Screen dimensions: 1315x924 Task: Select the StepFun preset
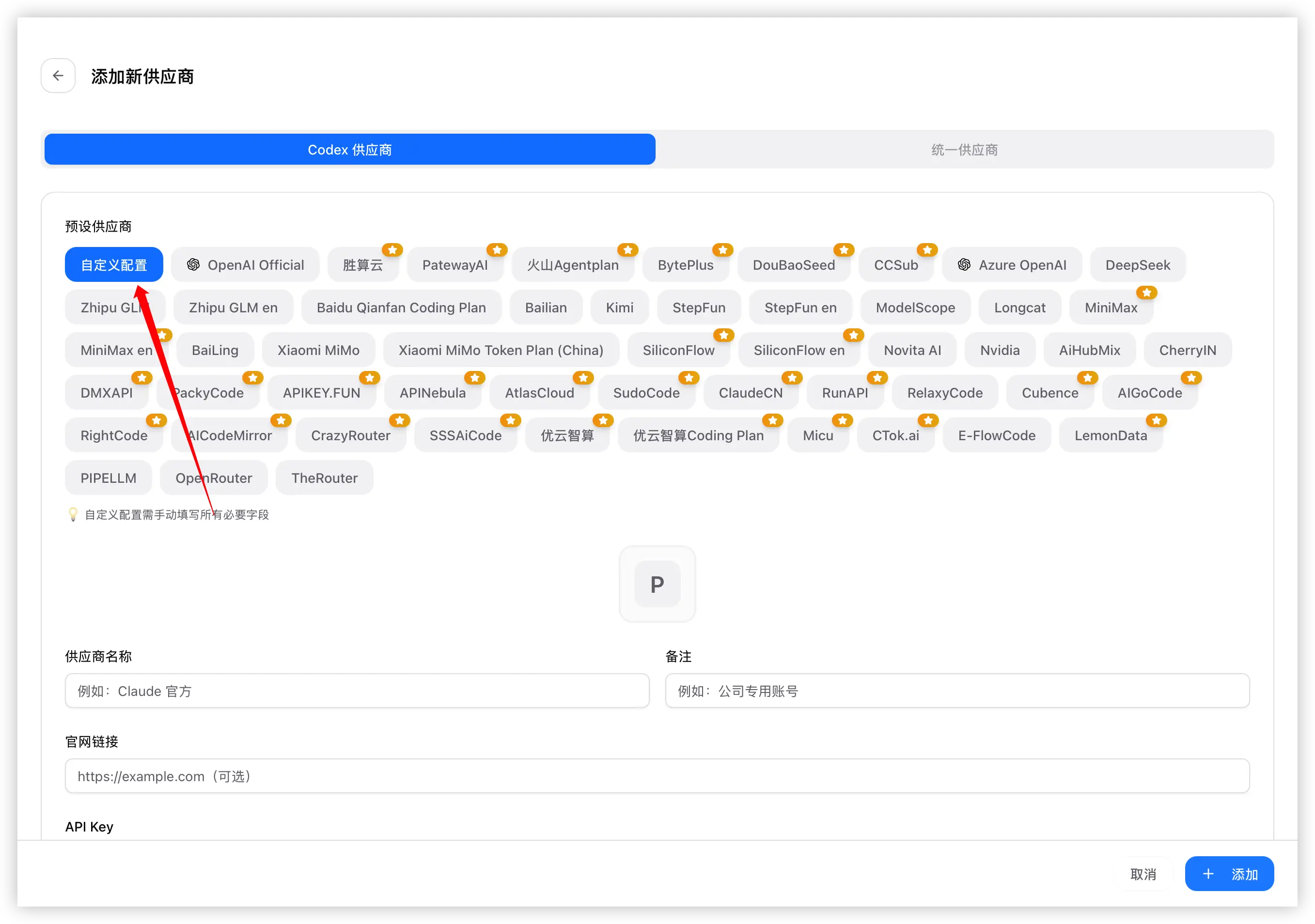pos(699,308)
